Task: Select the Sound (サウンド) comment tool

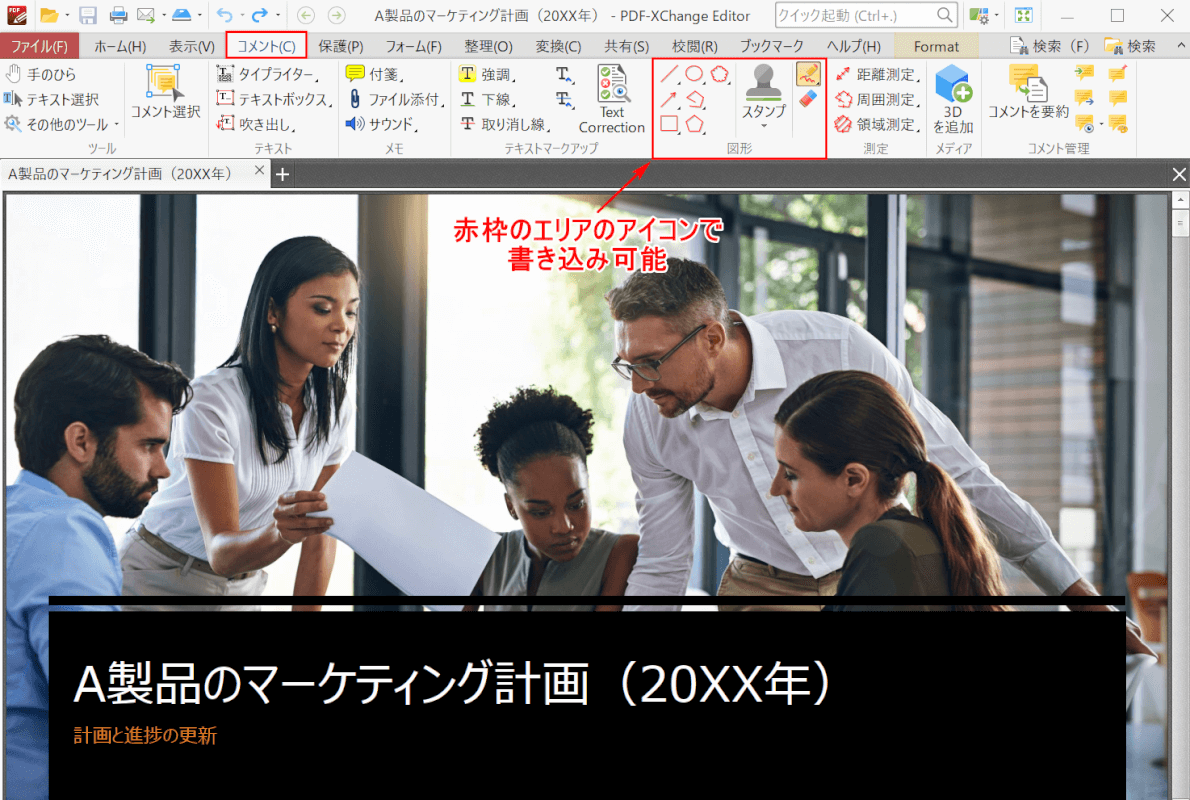Action: pyautogui.click(x=382, y=124)
